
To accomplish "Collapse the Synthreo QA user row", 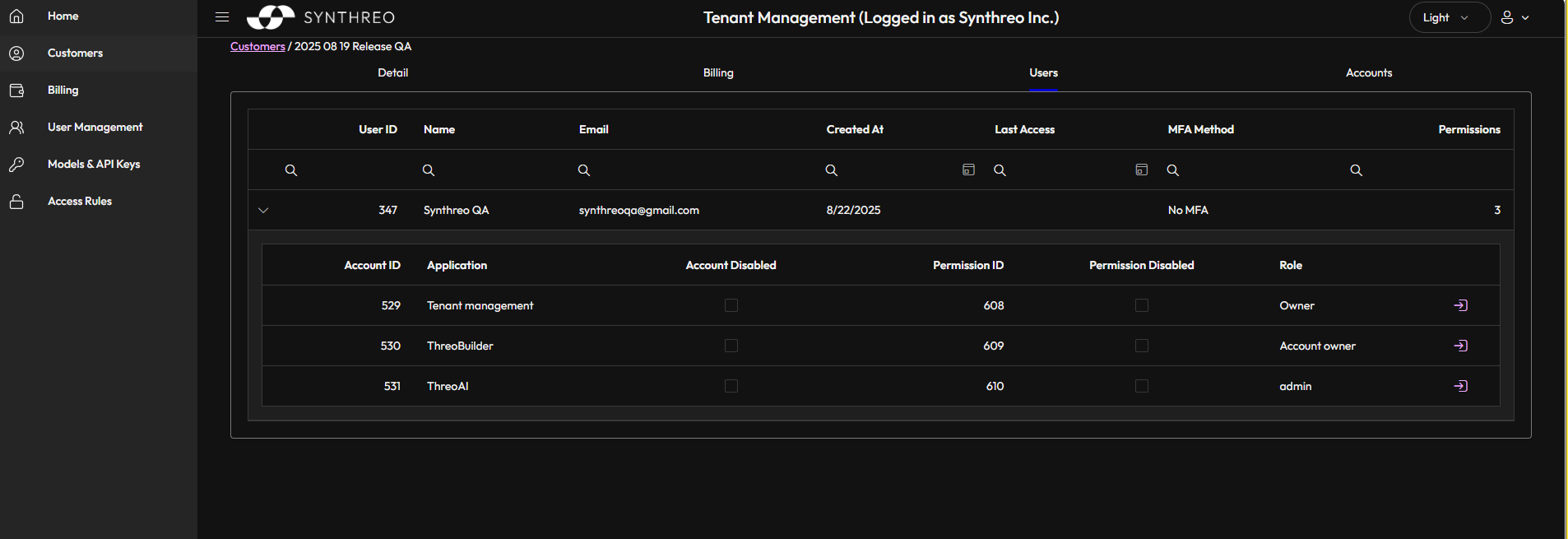I will (x=263, y=211).
